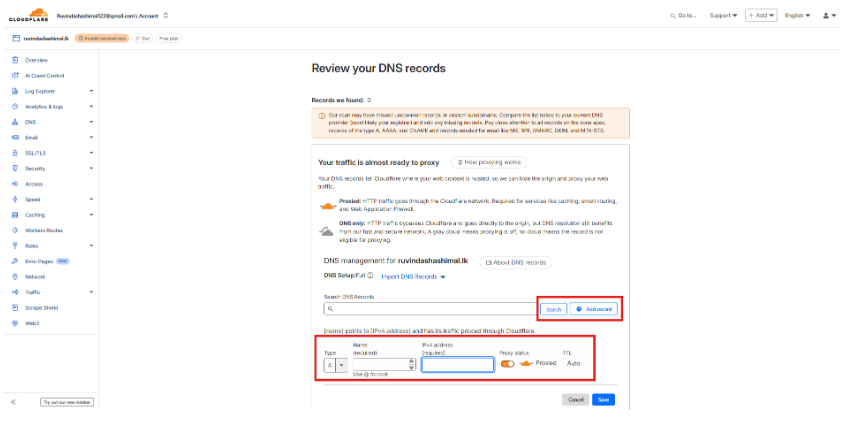Click the Caching icon in sidebar
847x422 pixels.
coord(15,215)
